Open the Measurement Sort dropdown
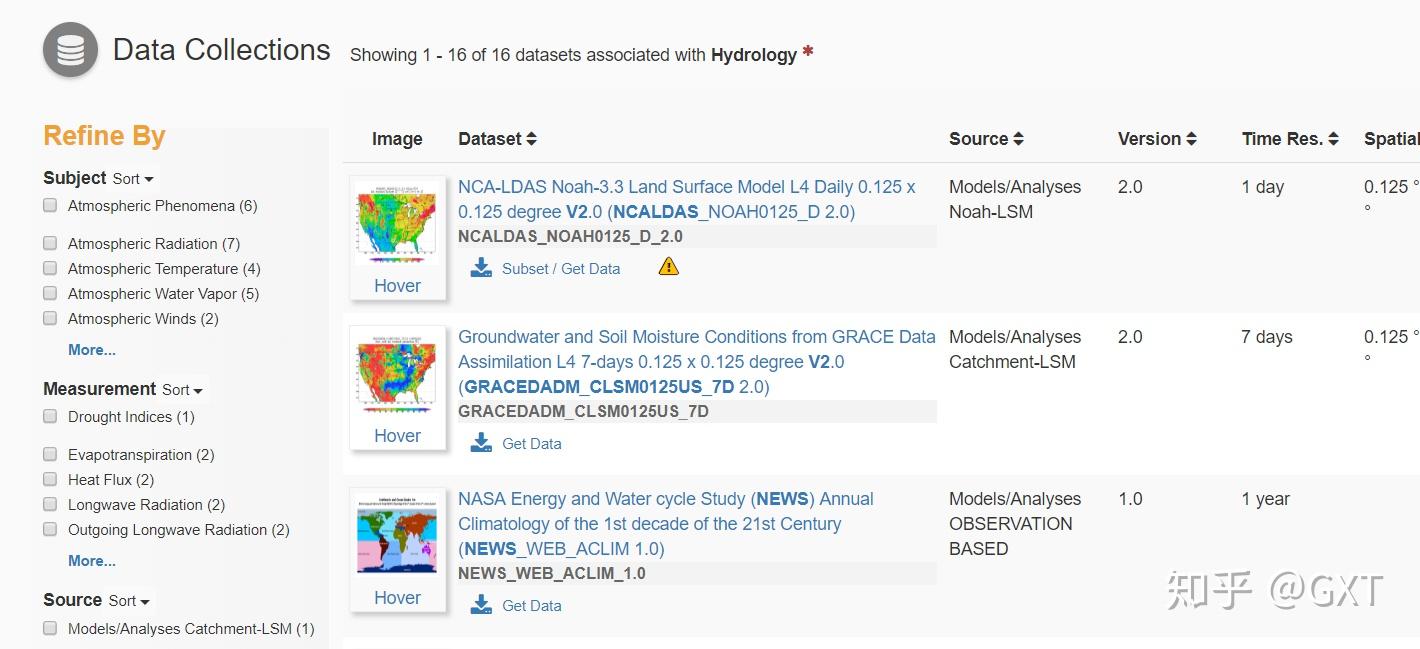 click(182, 390)
